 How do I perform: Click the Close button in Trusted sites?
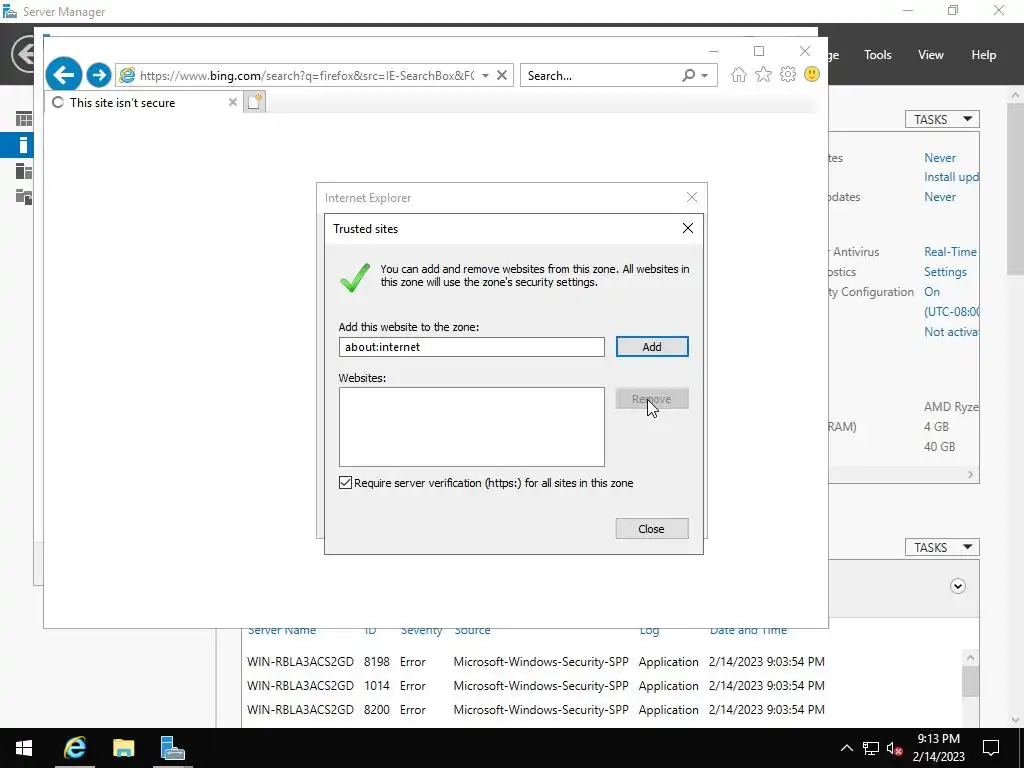[652, 529]
